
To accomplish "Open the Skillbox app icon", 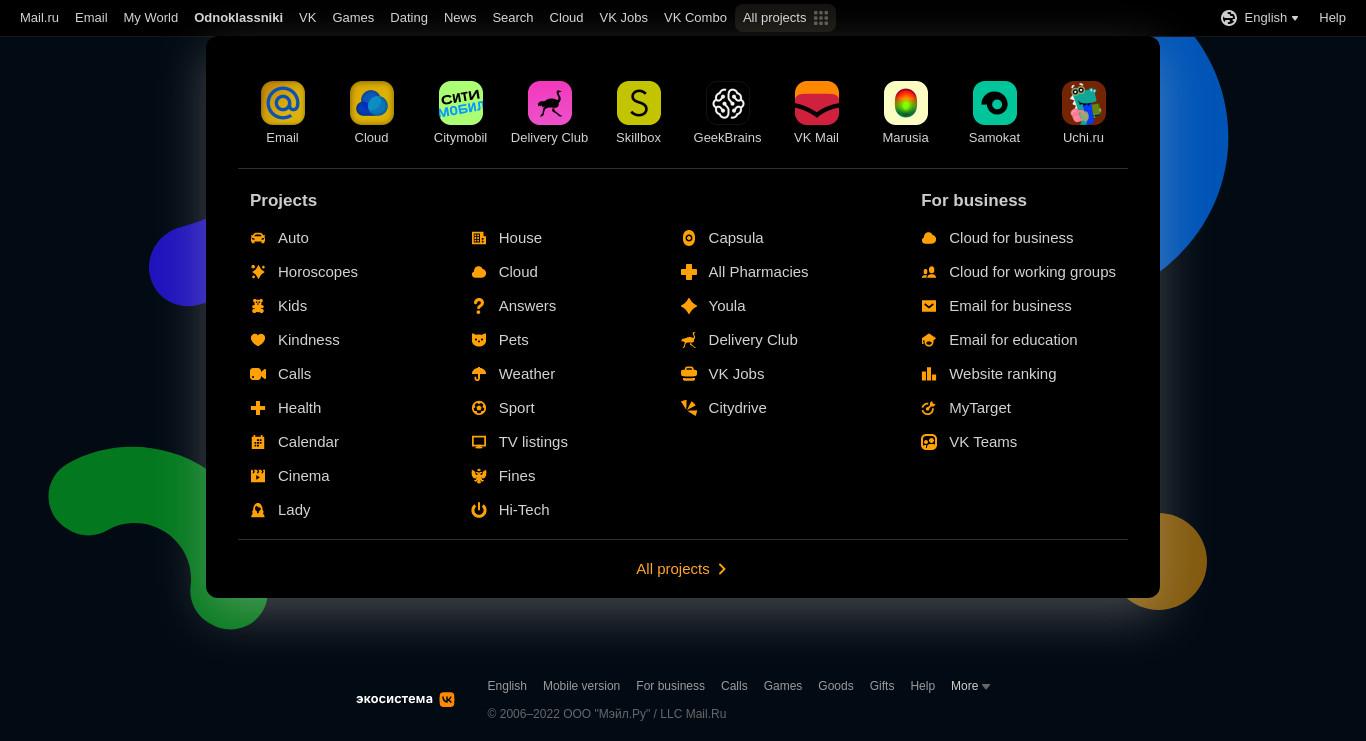I will [x=639, y=103].
